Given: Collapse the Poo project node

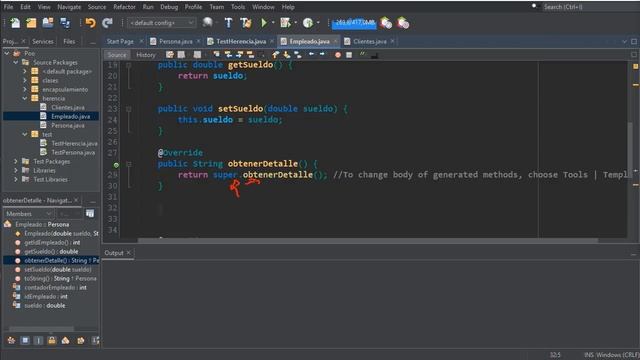Looking at the screenshot, I should pyautogui.click(x=7, y=53).
